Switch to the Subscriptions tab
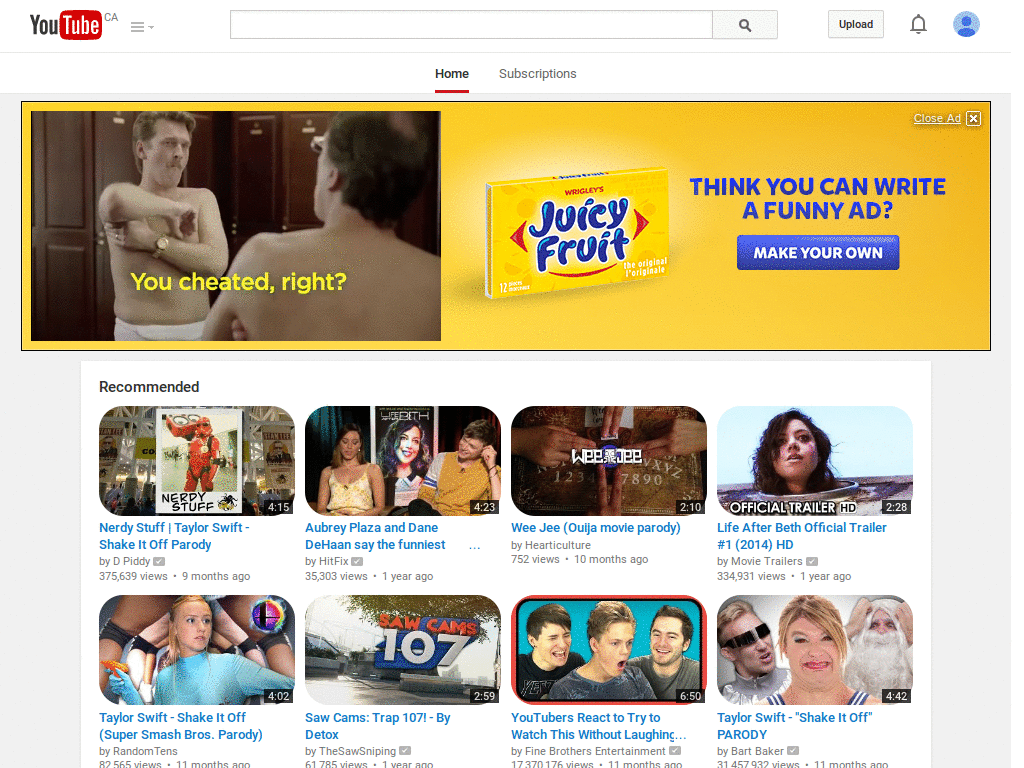This screenshot has height=768, width=1024. click(537, 74)
